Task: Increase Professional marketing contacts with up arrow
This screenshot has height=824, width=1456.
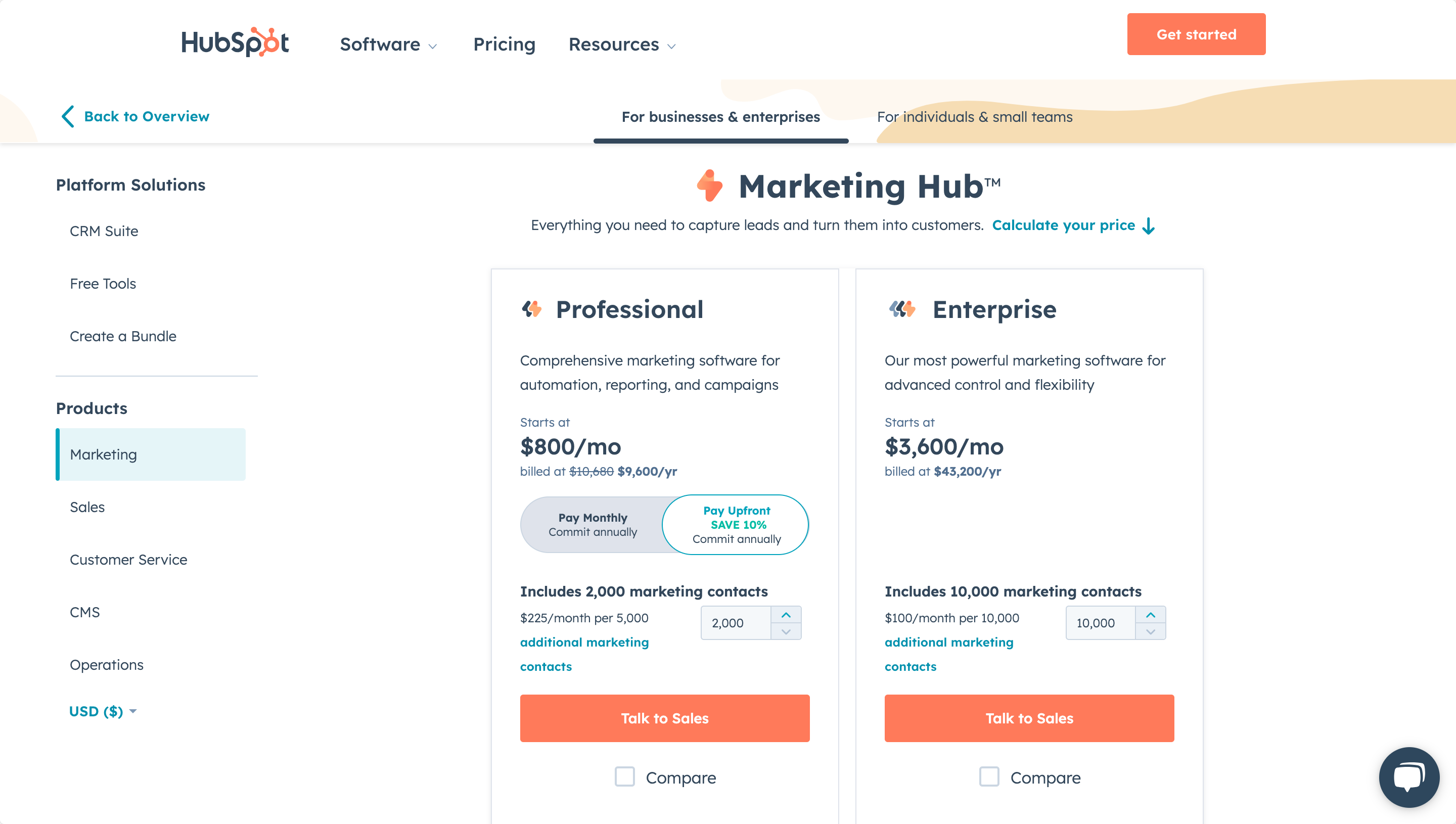Action: [786, 615]
